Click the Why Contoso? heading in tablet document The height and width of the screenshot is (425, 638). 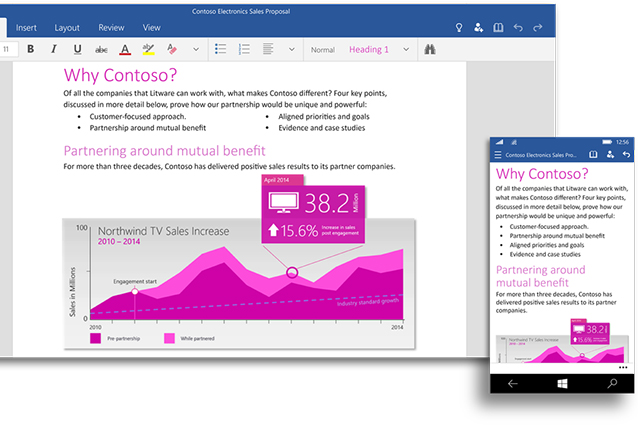pos(120,75)
